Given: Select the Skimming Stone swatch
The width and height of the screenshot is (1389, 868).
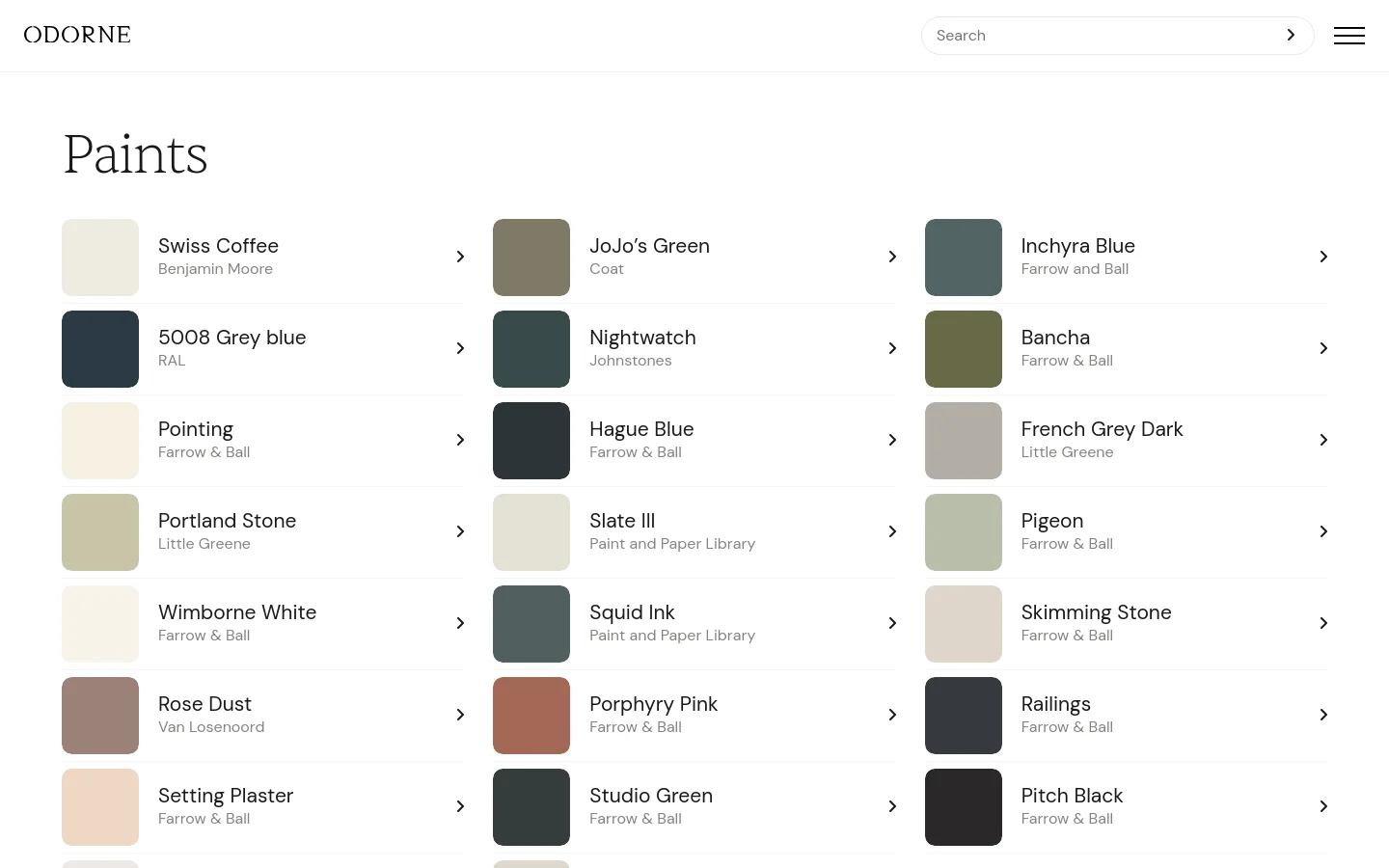Looking at the screenshot, I should pos(964,624).
